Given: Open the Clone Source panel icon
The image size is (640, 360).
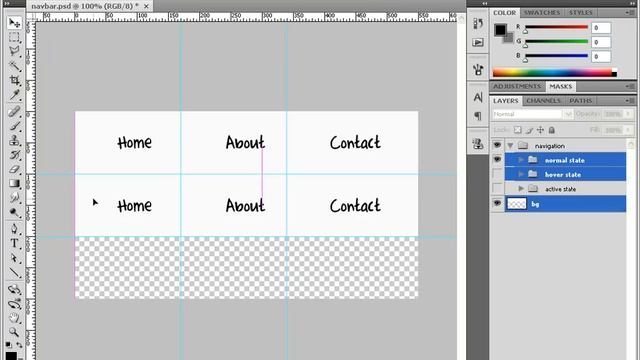Looking at the screenshot, I should click(x=478, y=144).
